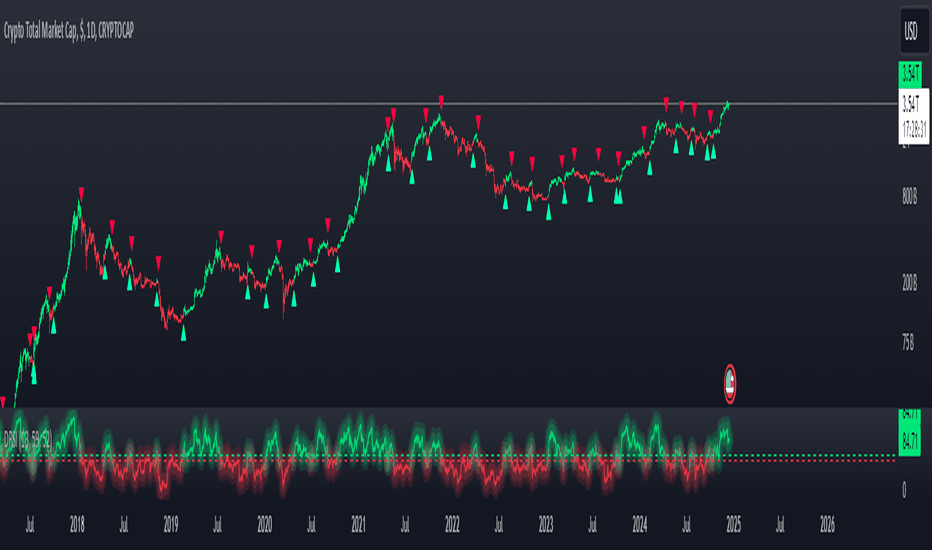Screen dimensions: 932x550
Task: Click the 2023 label on time axis
Action: pos(546,524)
